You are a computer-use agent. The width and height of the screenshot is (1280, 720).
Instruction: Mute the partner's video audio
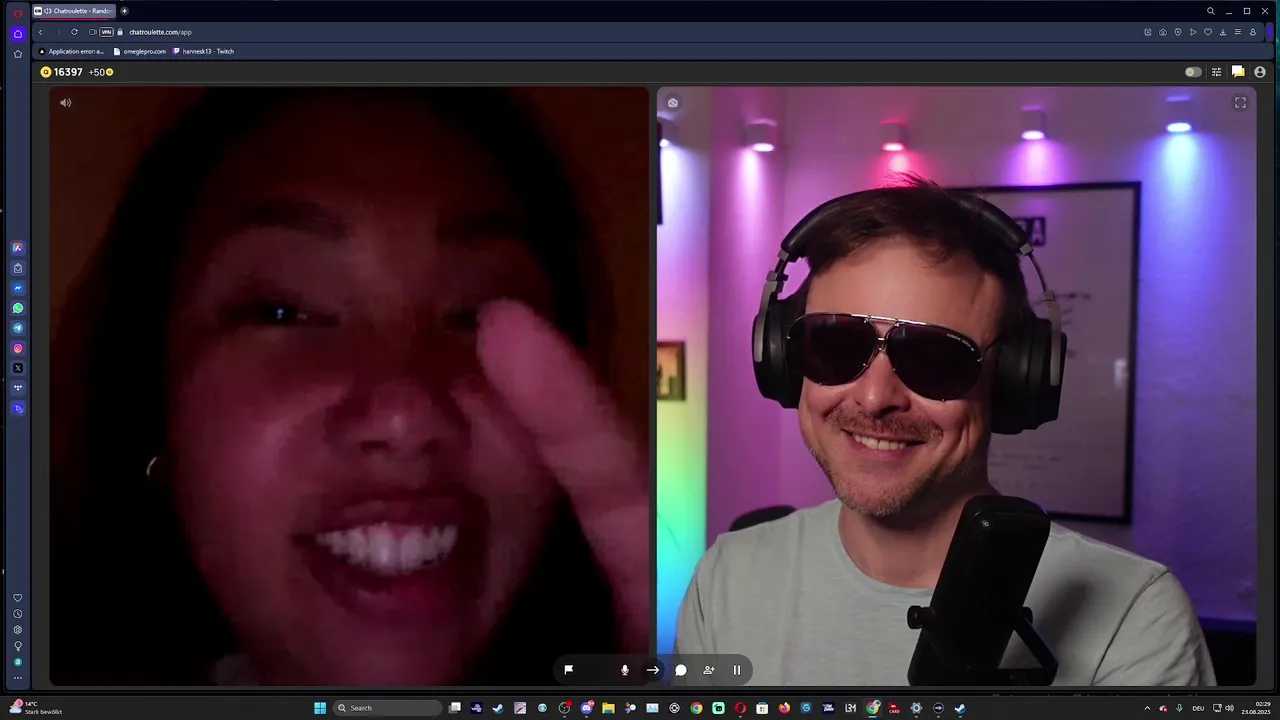[x=66, y=102]
